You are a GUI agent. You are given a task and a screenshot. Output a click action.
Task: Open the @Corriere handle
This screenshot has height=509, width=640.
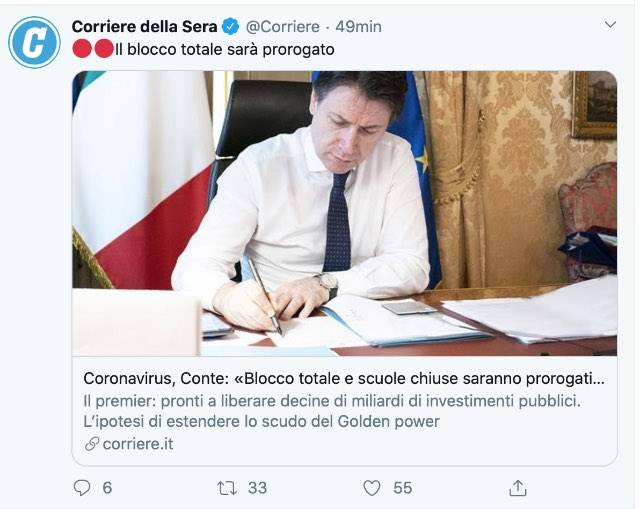pos(283,27)
